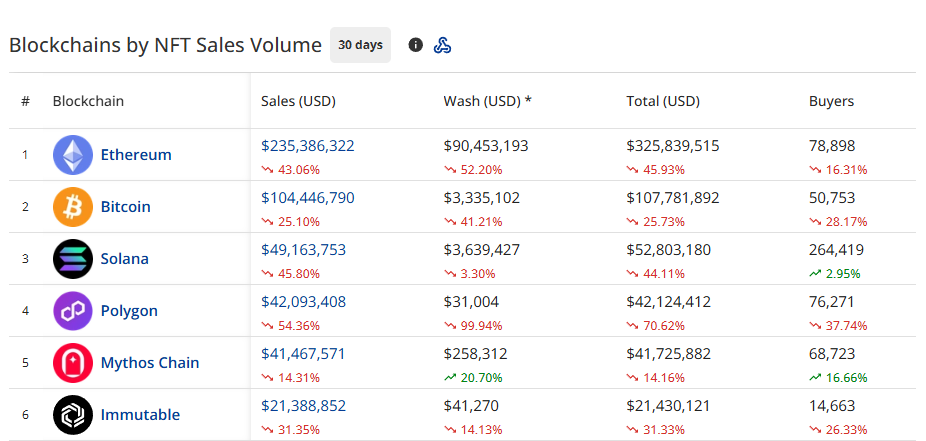
Task: Click Immutable sales $21,388,852
Action: pos(304,406)
